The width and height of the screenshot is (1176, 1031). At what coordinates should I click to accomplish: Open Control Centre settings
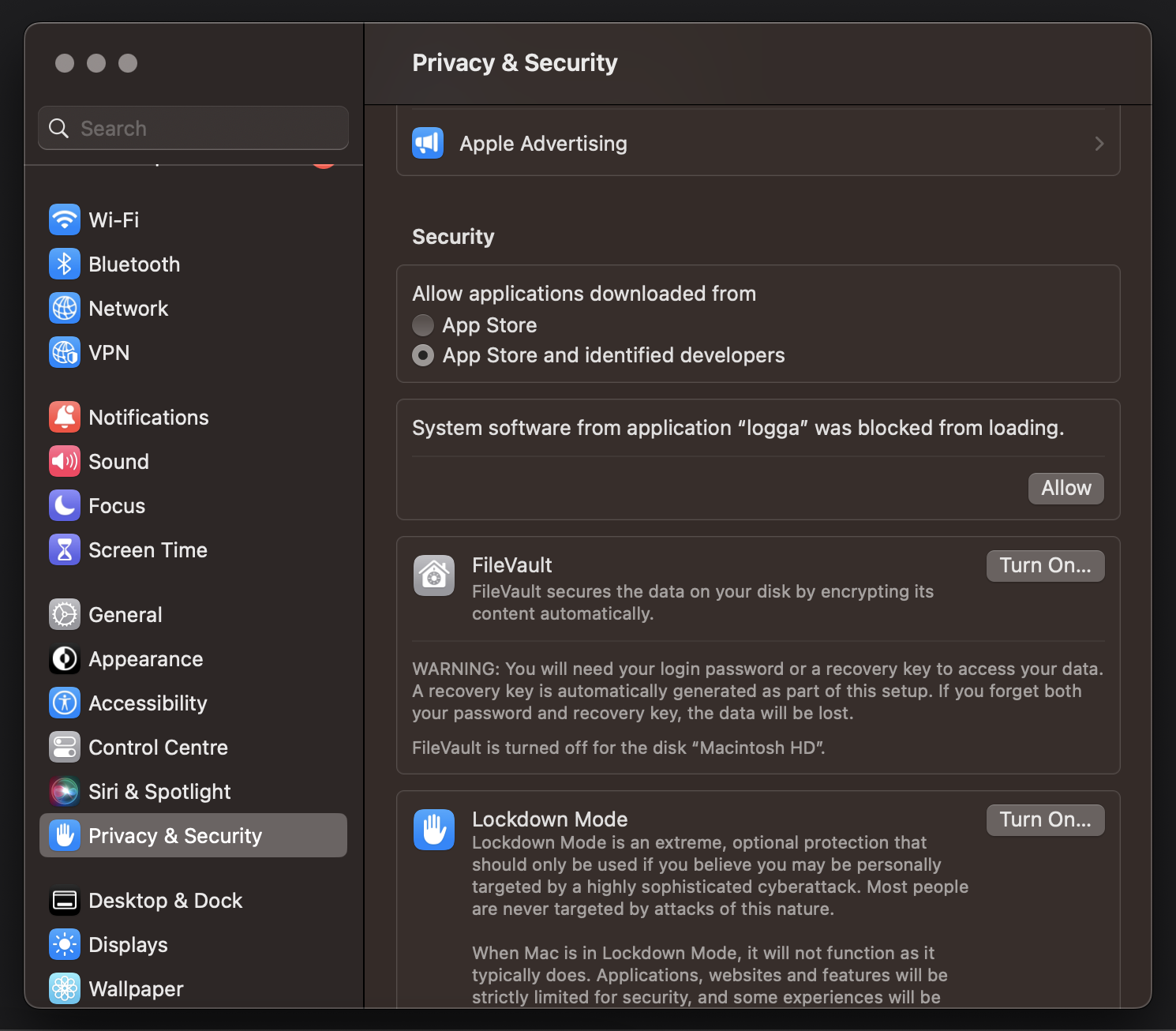point(64,747)
